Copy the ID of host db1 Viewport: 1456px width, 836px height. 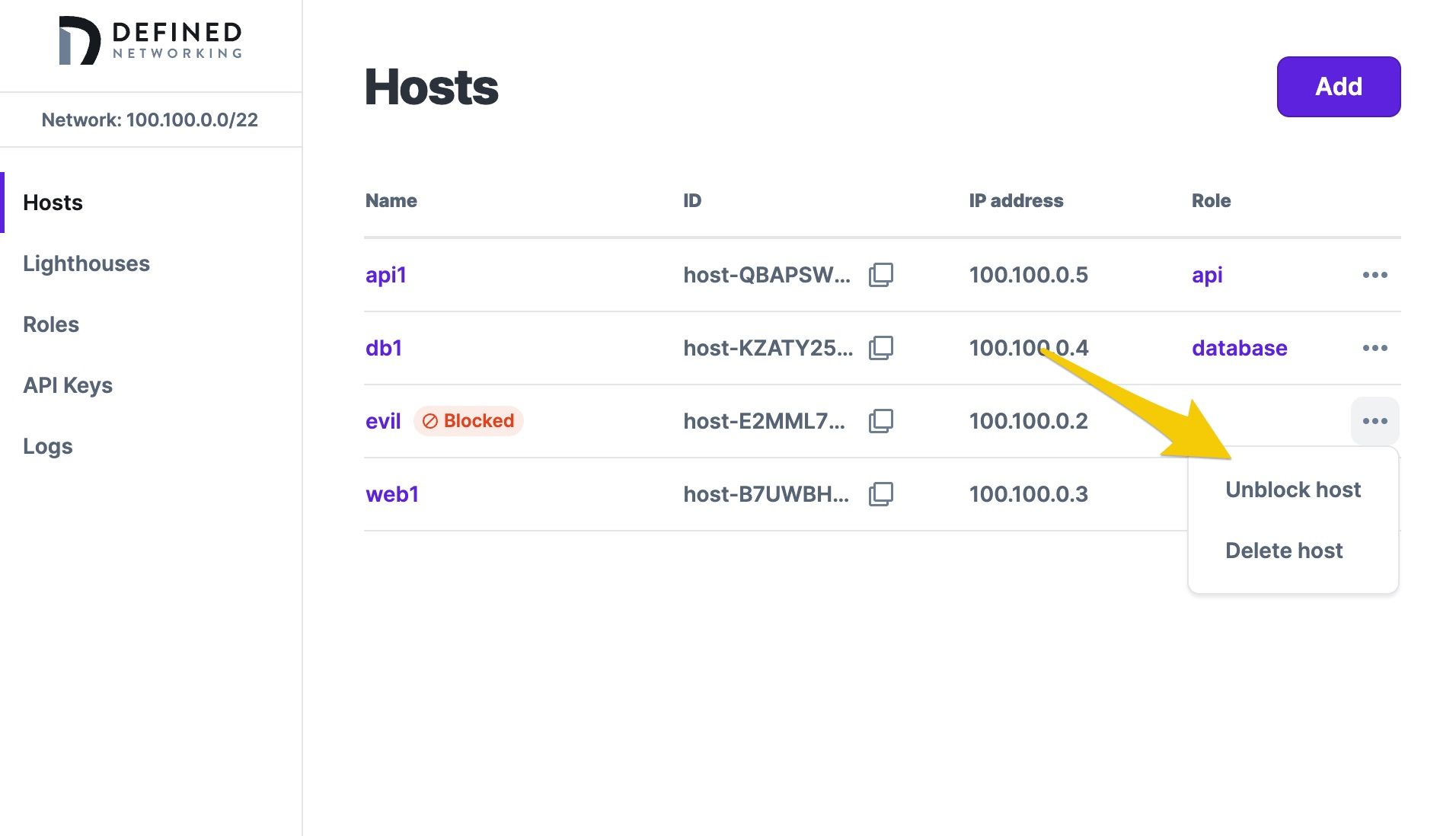pos(881,349)
